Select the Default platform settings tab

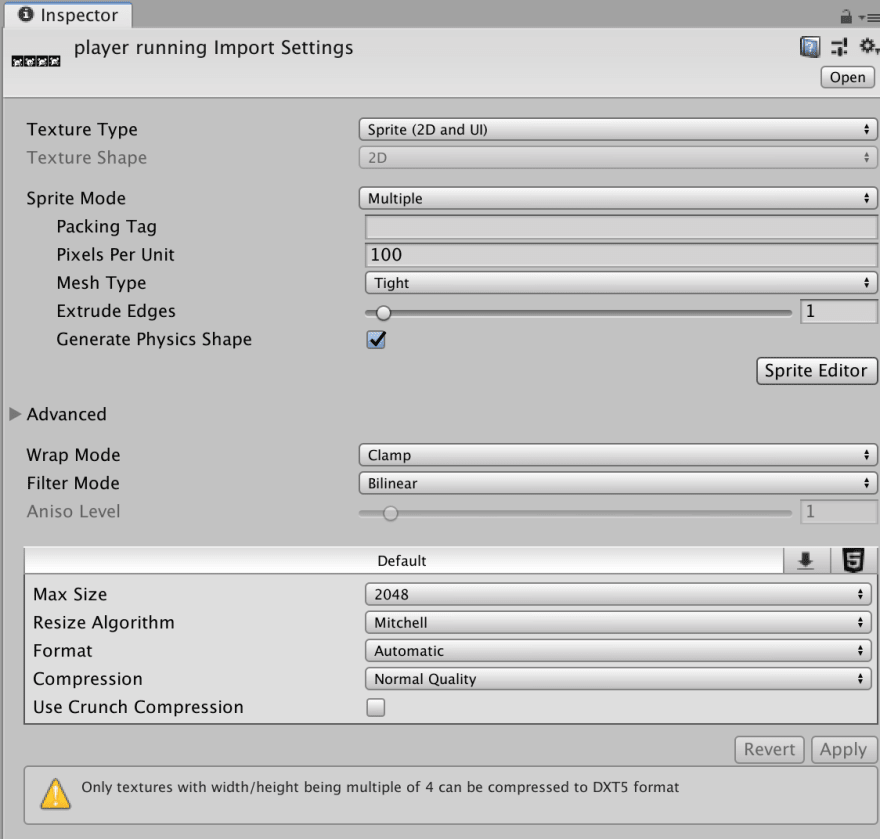pyautogui.click(x=403, y=560)
